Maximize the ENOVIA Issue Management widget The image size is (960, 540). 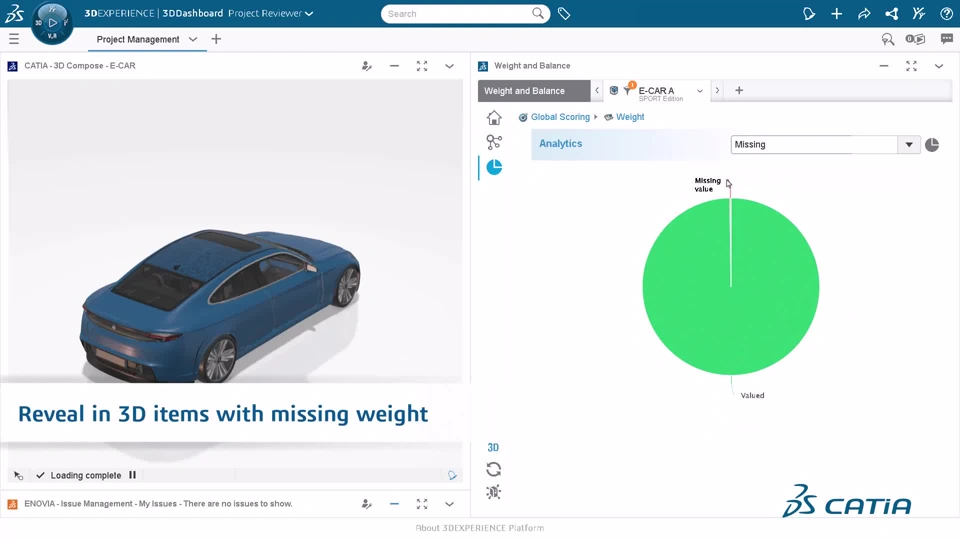(x=422, y=504)
